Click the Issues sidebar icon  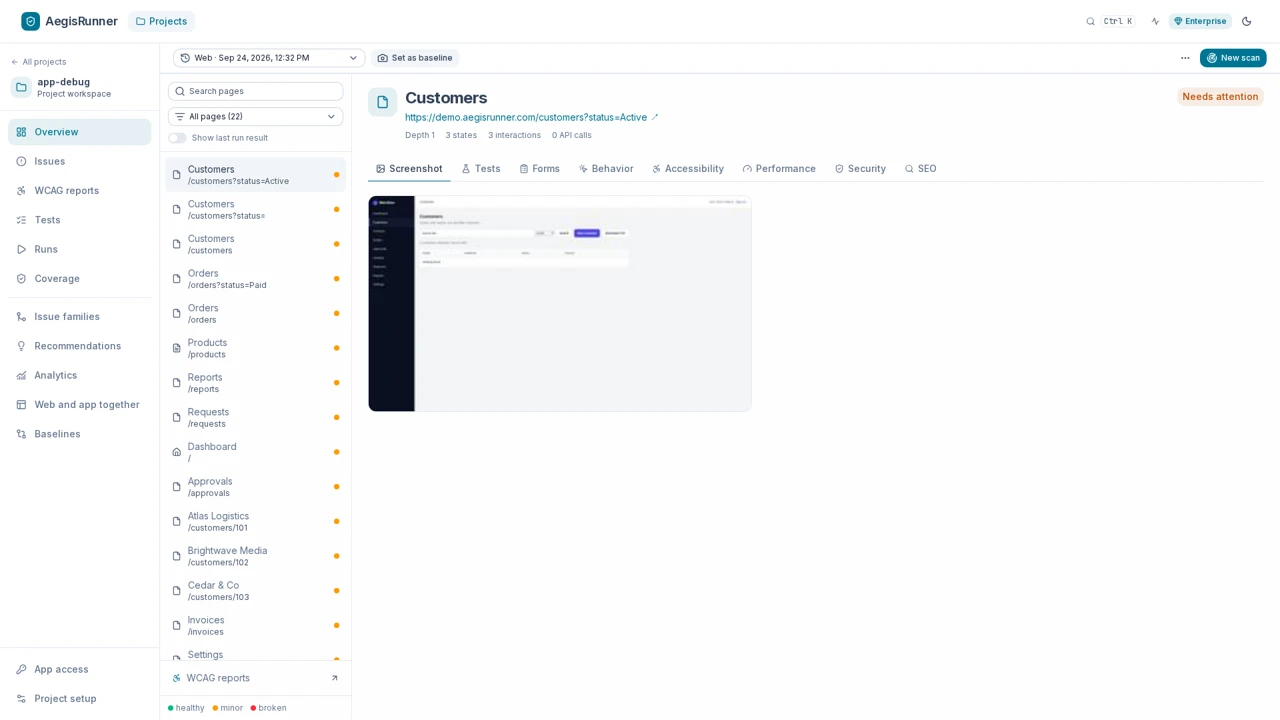(21, 161)
